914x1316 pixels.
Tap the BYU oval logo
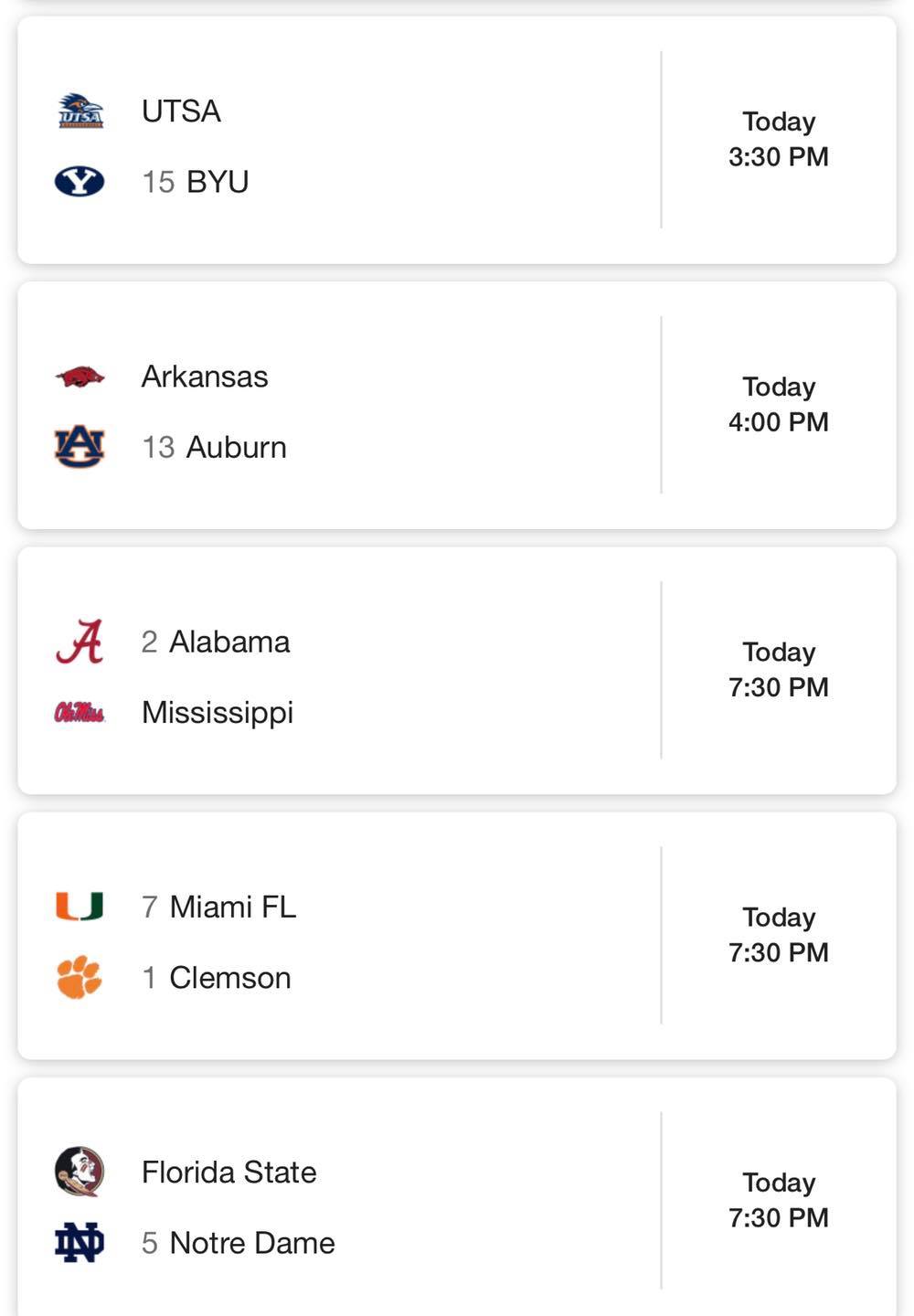pos(80,182)
